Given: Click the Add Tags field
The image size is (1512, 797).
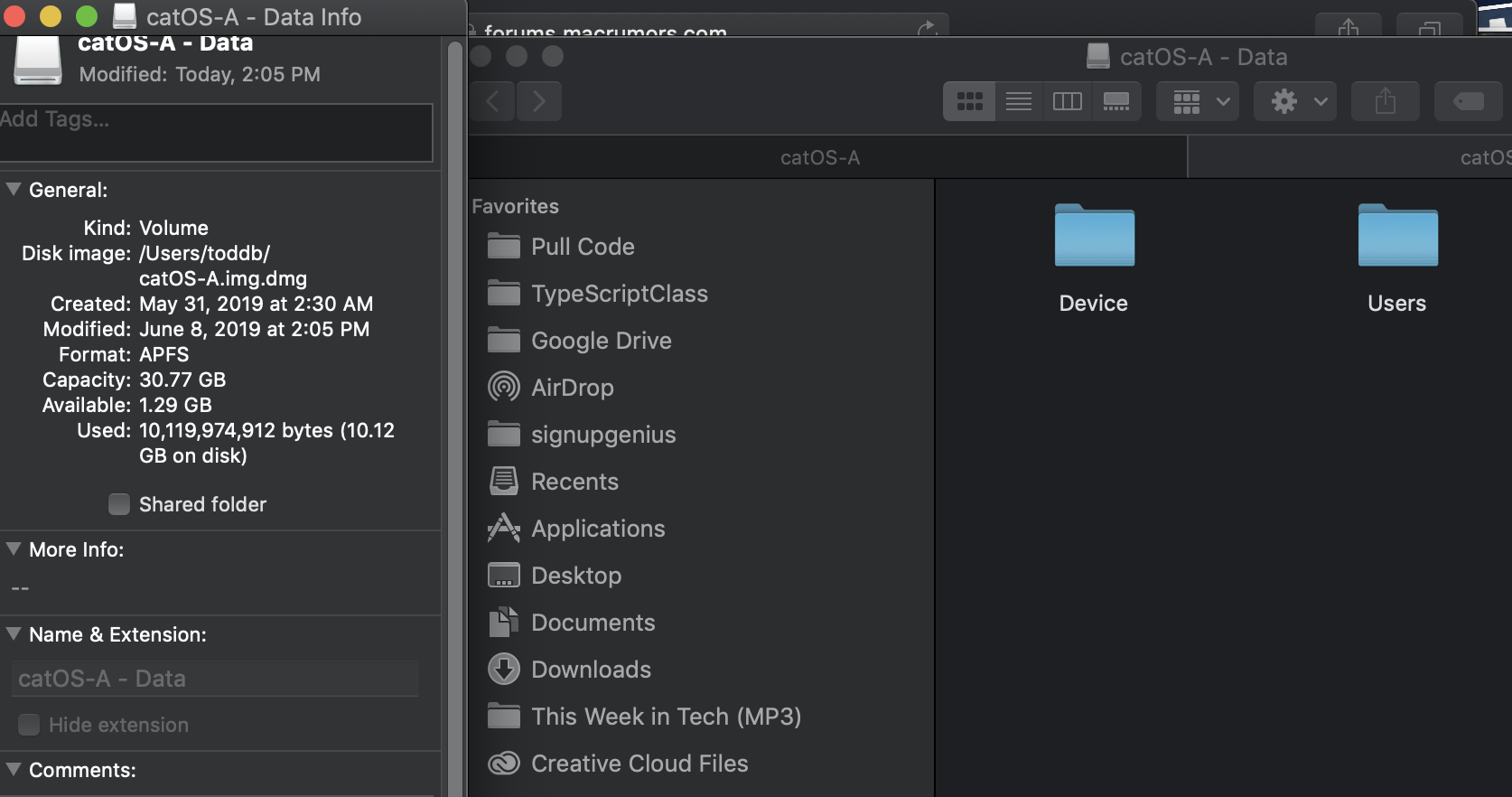Looking at the screenshot, I should click(x=216, y=132).
